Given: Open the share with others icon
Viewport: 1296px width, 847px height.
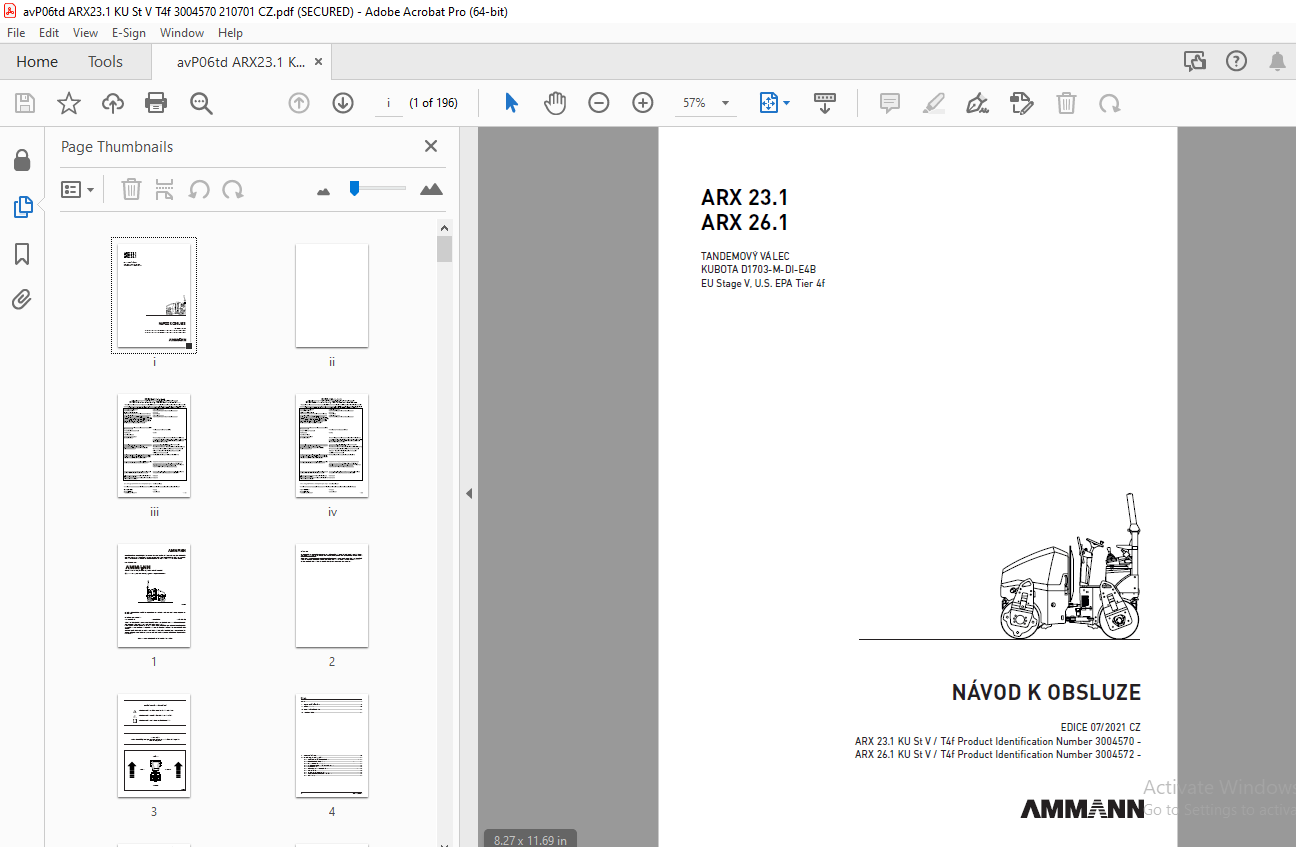Looking at the screenshot, I should pyautogui.click(x=1195, y=62).
